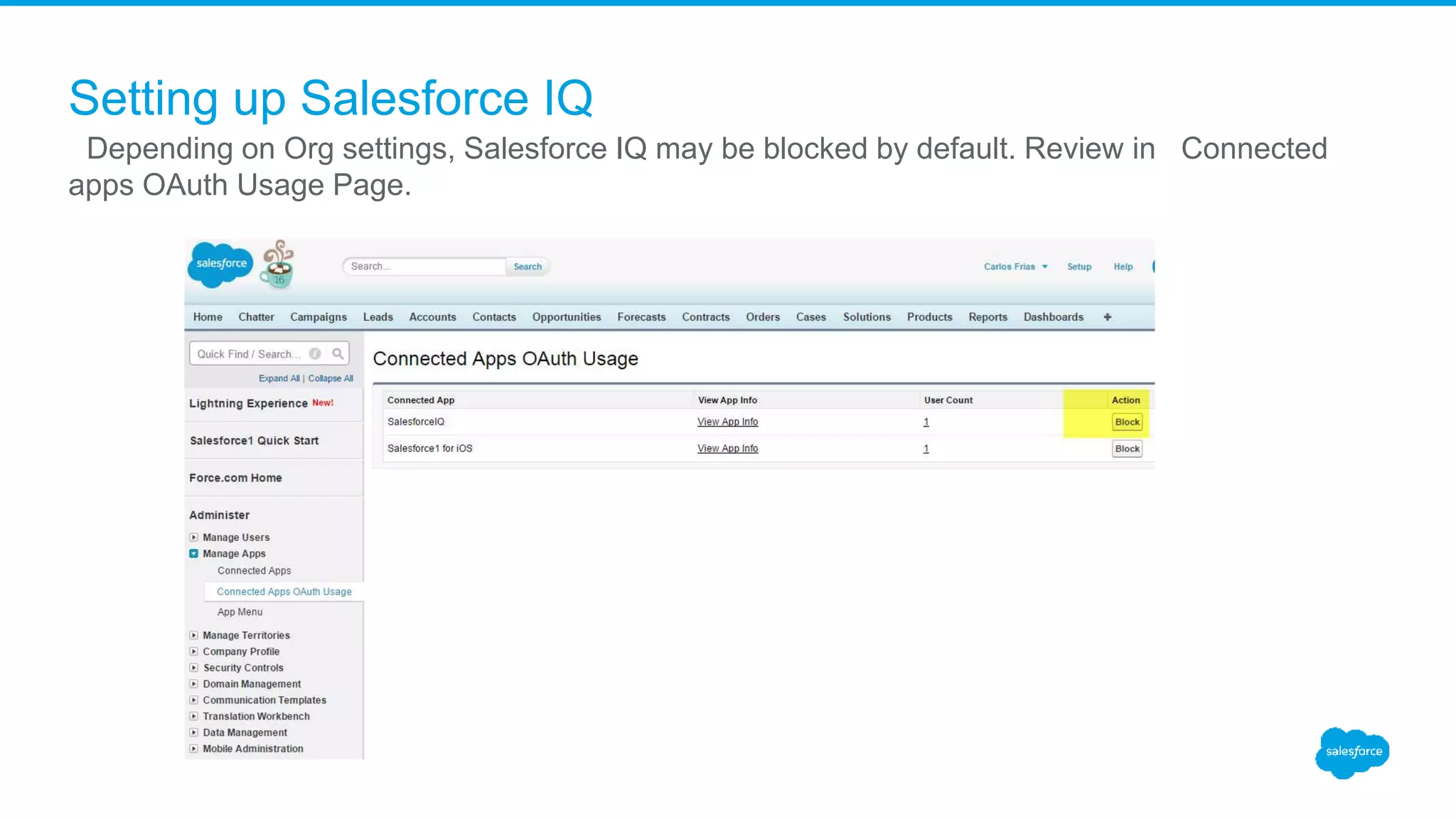This screenshot has height=819, width=1456.
Task: Click the Search button in header
Action: click(528, 267)
